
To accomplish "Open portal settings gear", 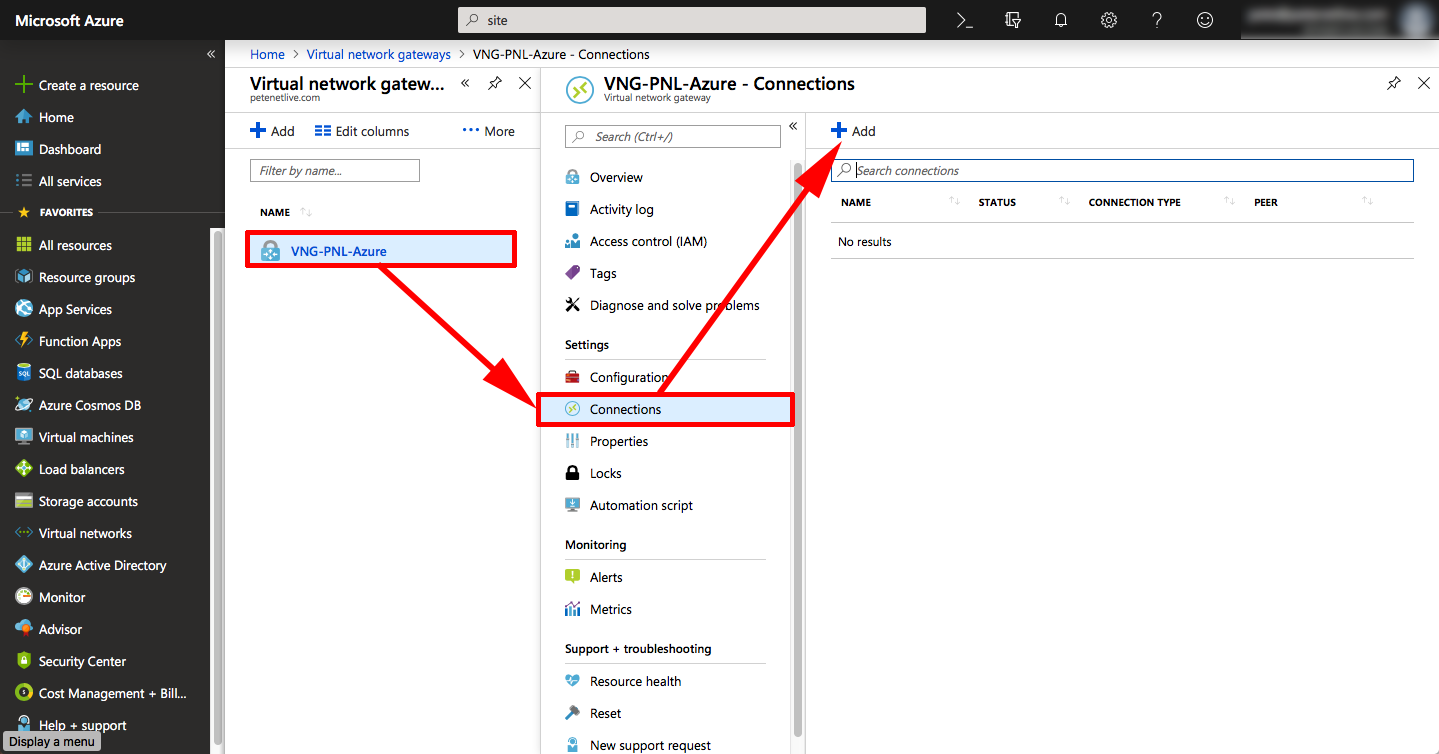I will point(1109,20).
